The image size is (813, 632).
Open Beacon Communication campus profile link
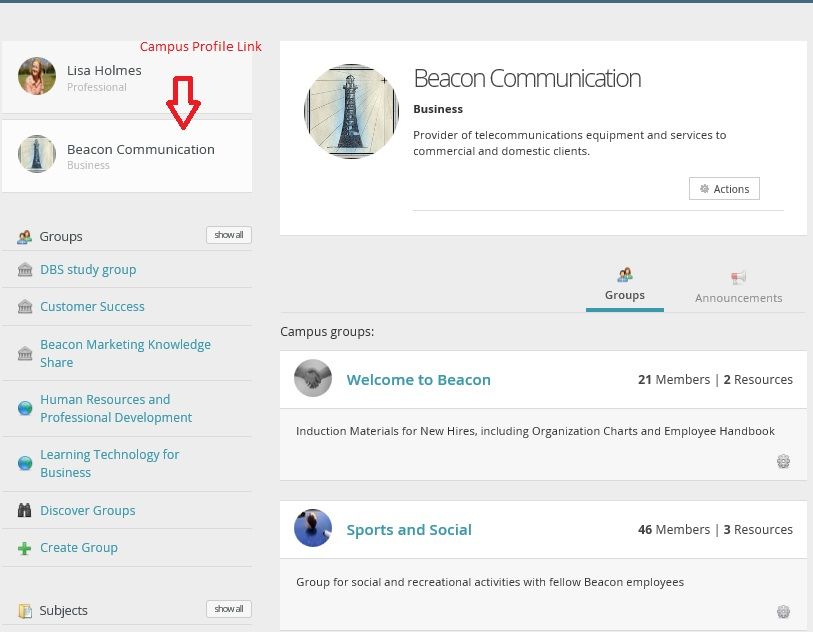141,149
